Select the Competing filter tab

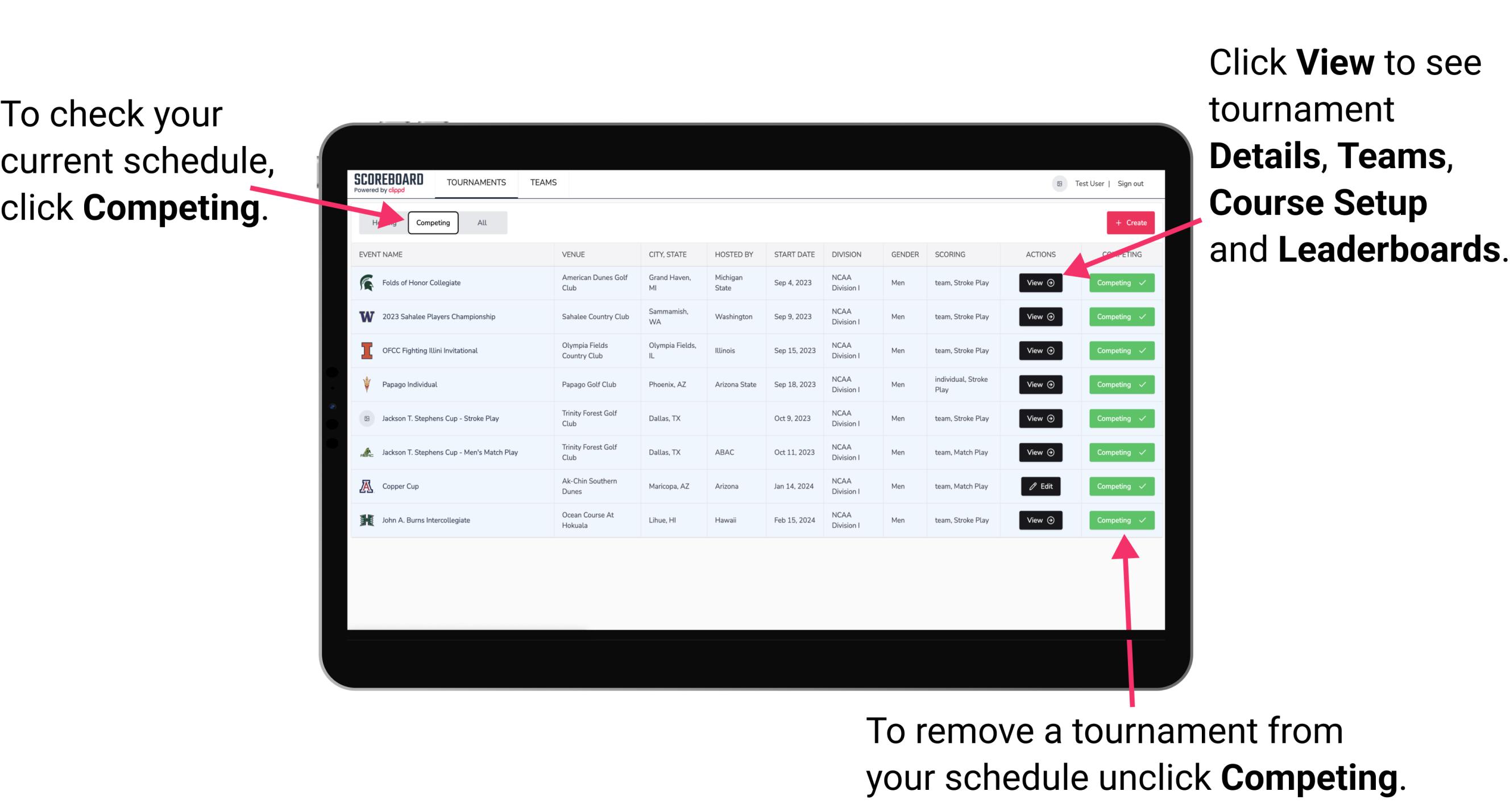pos(431,222)
